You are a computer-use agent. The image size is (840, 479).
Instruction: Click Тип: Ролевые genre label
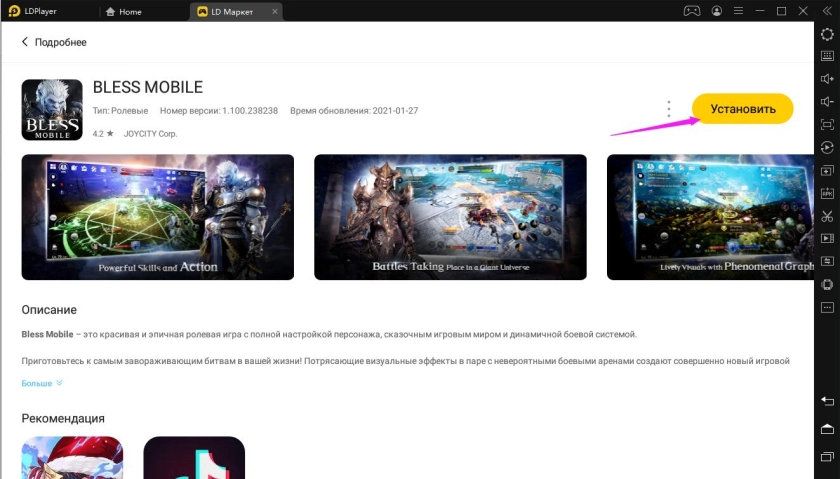point(120,111)
